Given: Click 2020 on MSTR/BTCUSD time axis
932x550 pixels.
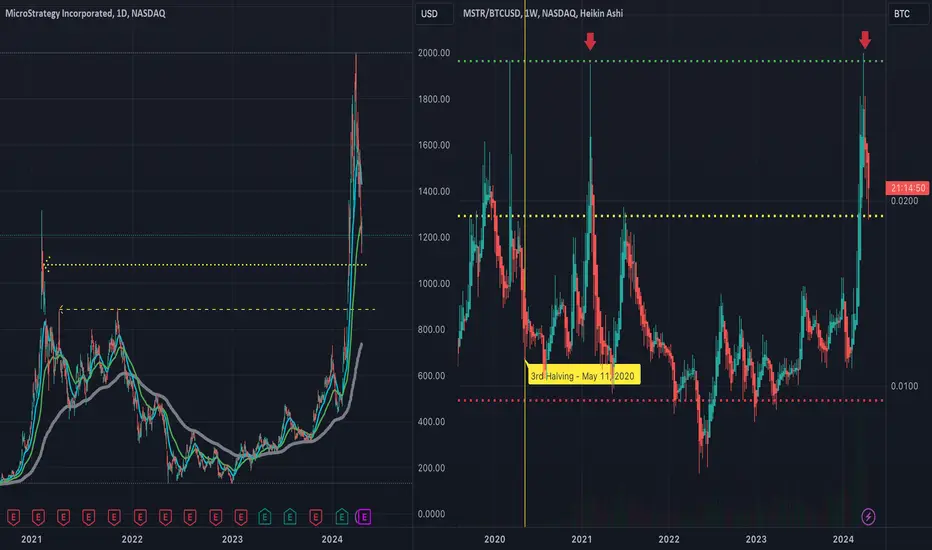Looking at the screenshot, I should click(495, 539).
